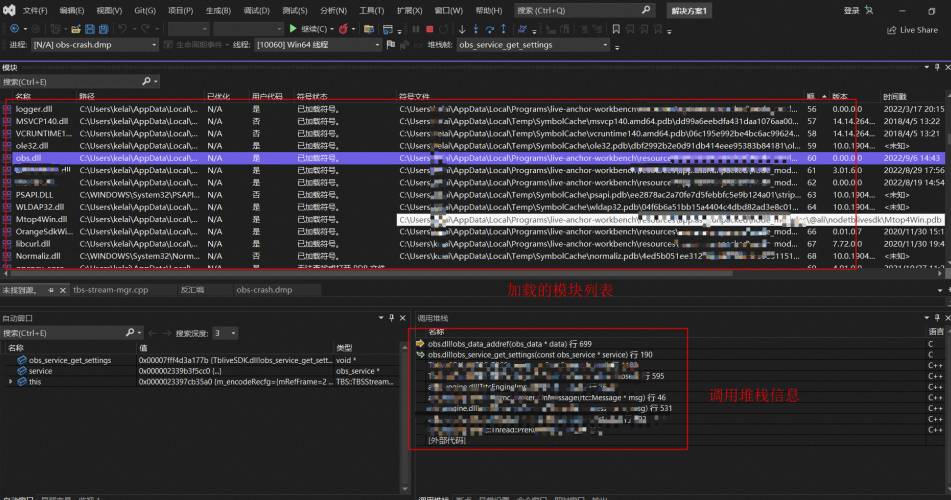Switch to the obs-crash.dmp tab
The image size is (951, 500).
pos(264,290)
